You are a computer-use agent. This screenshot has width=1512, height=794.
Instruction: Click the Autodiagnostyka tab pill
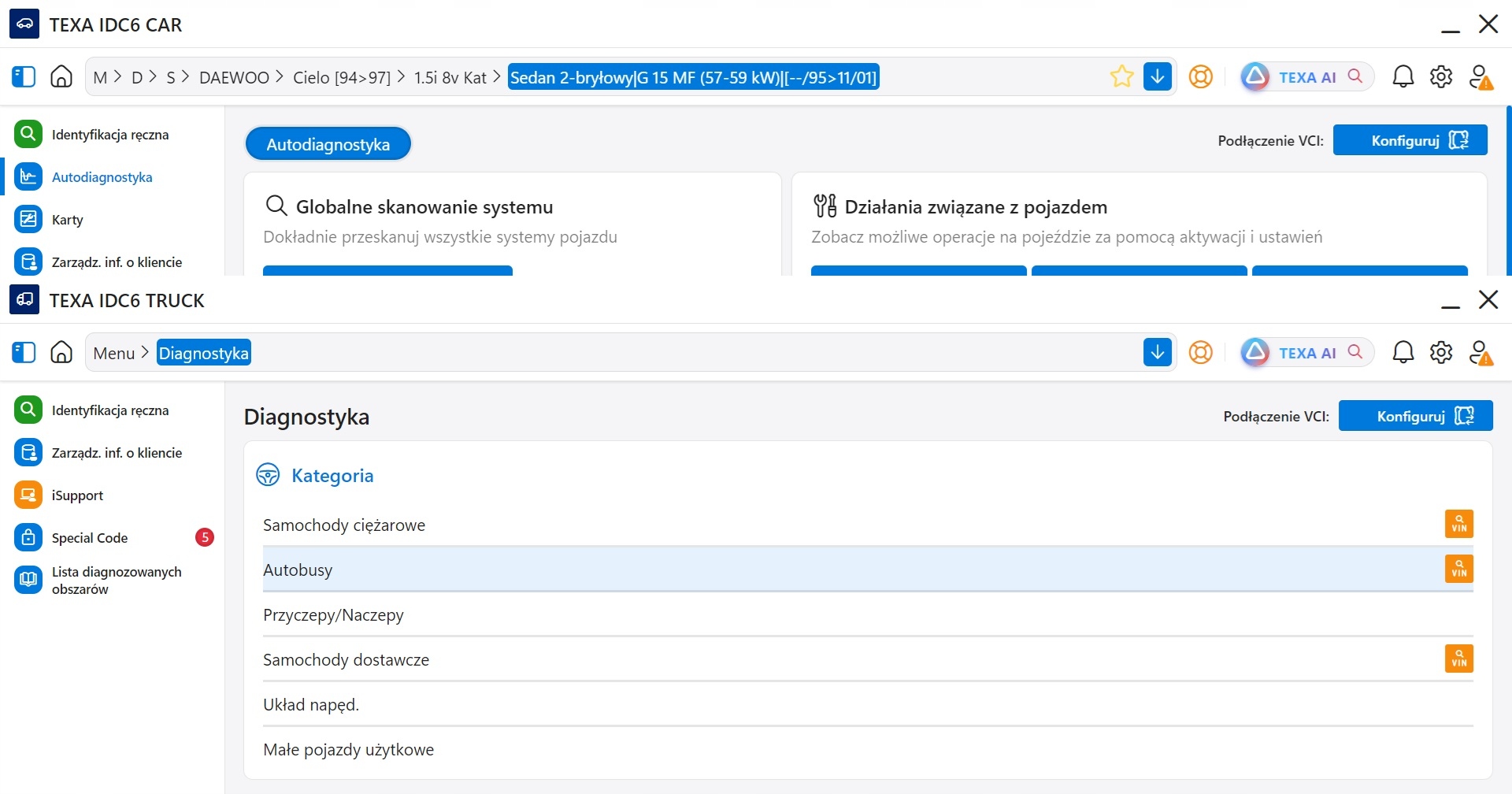[328, 144]
